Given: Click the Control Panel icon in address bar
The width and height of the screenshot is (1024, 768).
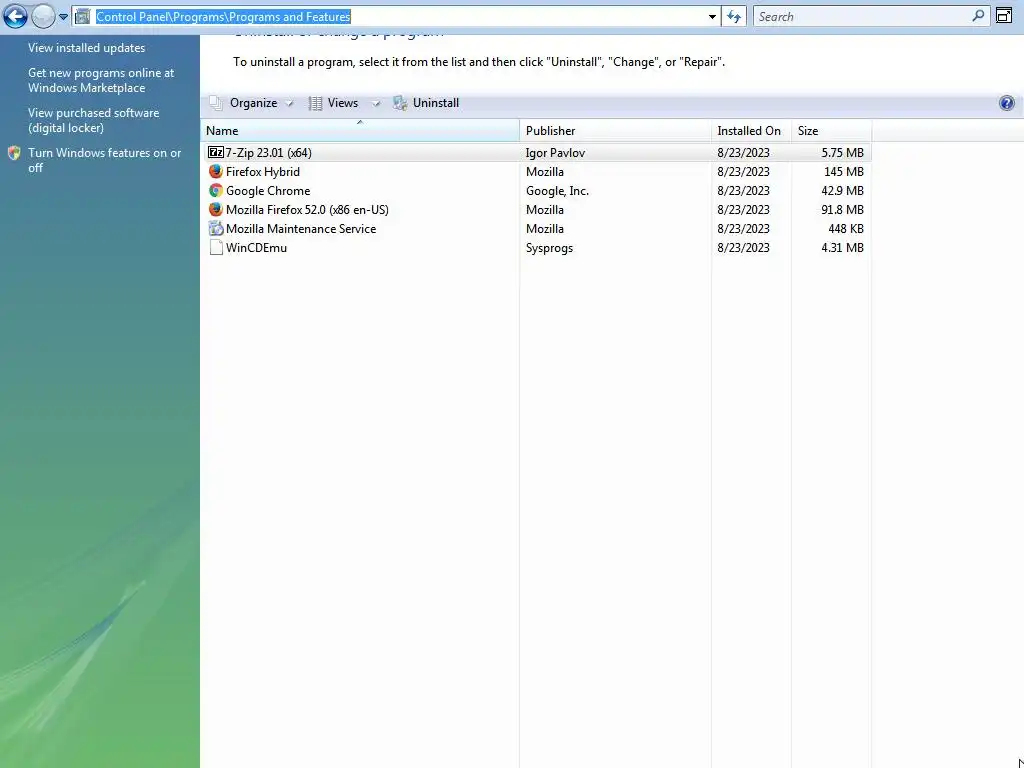Looking at the screenshot, I should pyautogui.click(x=82, y=16).
